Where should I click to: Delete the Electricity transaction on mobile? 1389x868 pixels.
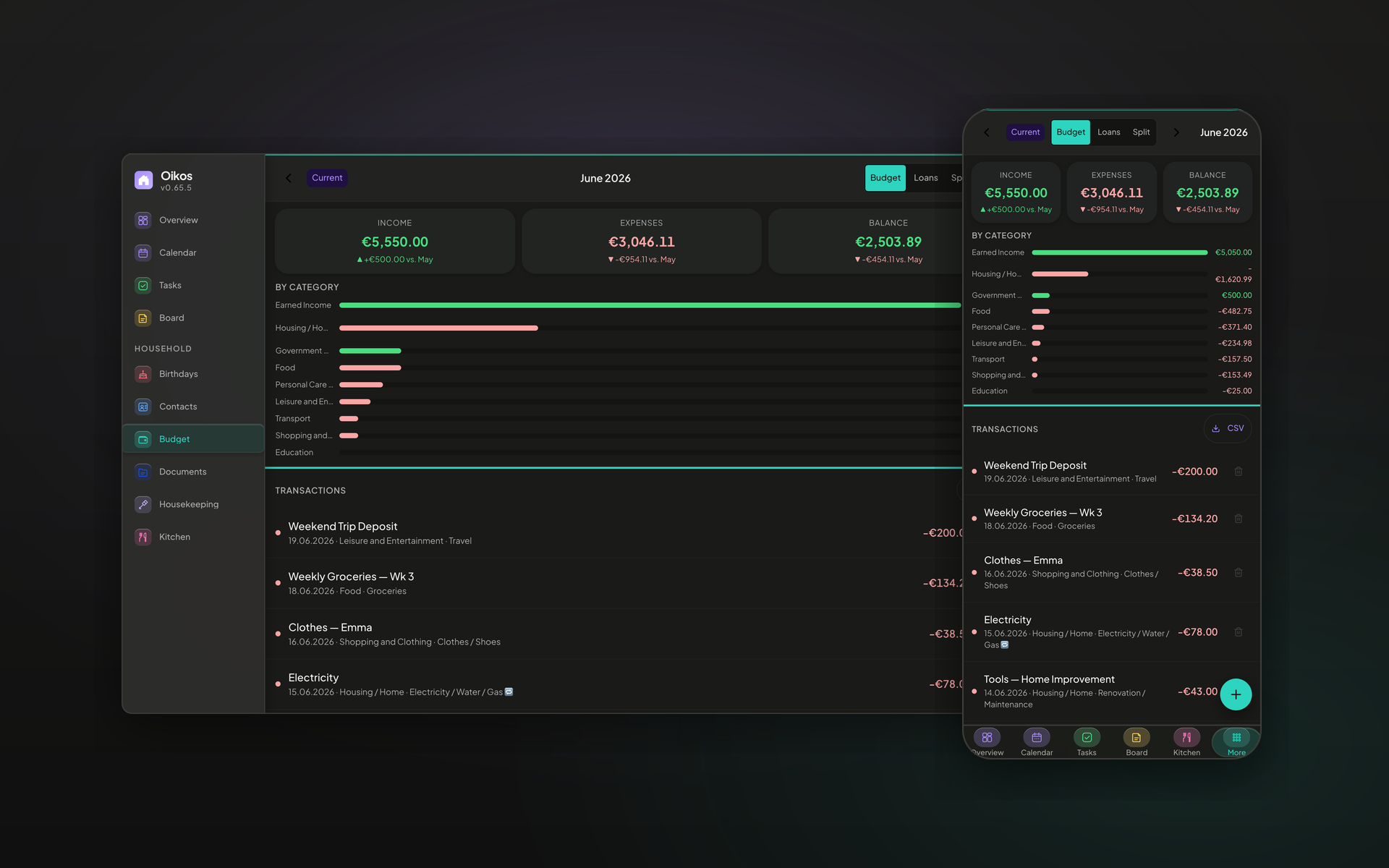tap(1239, 631)
